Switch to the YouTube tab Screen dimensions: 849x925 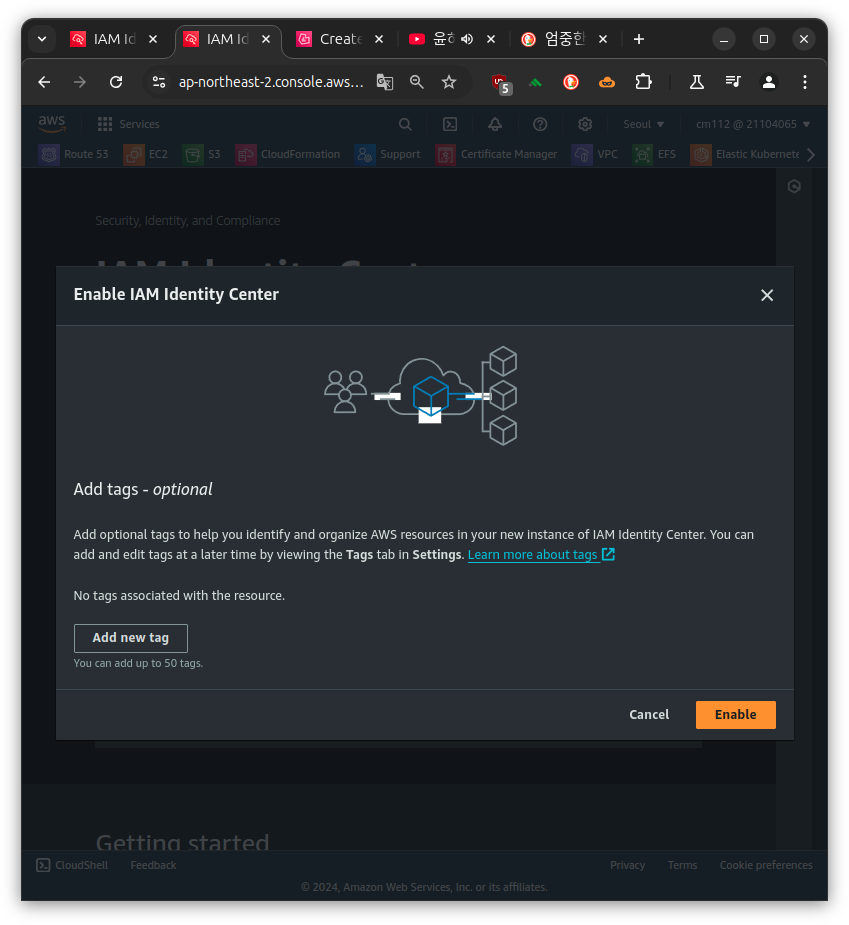tap(431, 39)
